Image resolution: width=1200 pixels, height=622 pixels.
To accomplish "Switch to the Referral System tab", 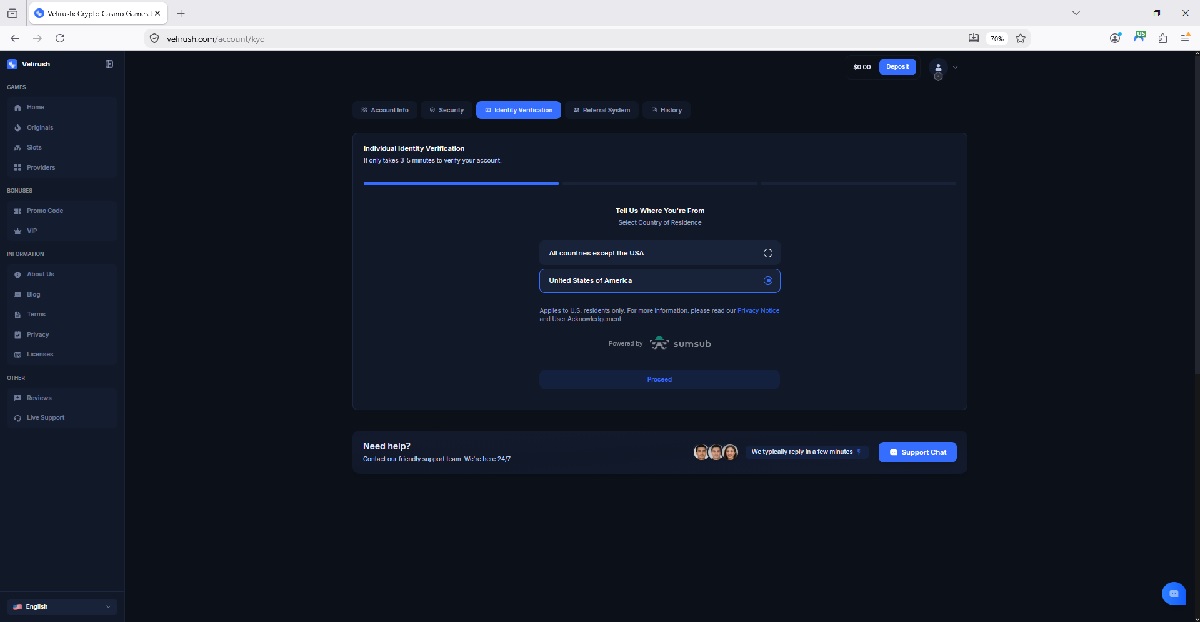I will tap(601, 110).
